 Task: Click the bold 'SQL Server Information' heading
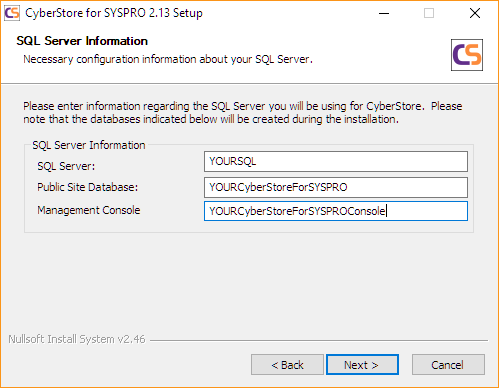(x=82, y=41)
